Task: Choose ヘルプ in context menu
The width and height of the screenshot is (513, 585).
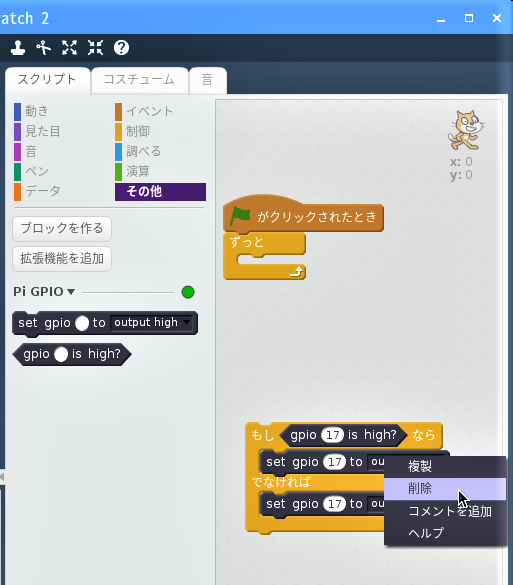Action: [x=445, y=533]
